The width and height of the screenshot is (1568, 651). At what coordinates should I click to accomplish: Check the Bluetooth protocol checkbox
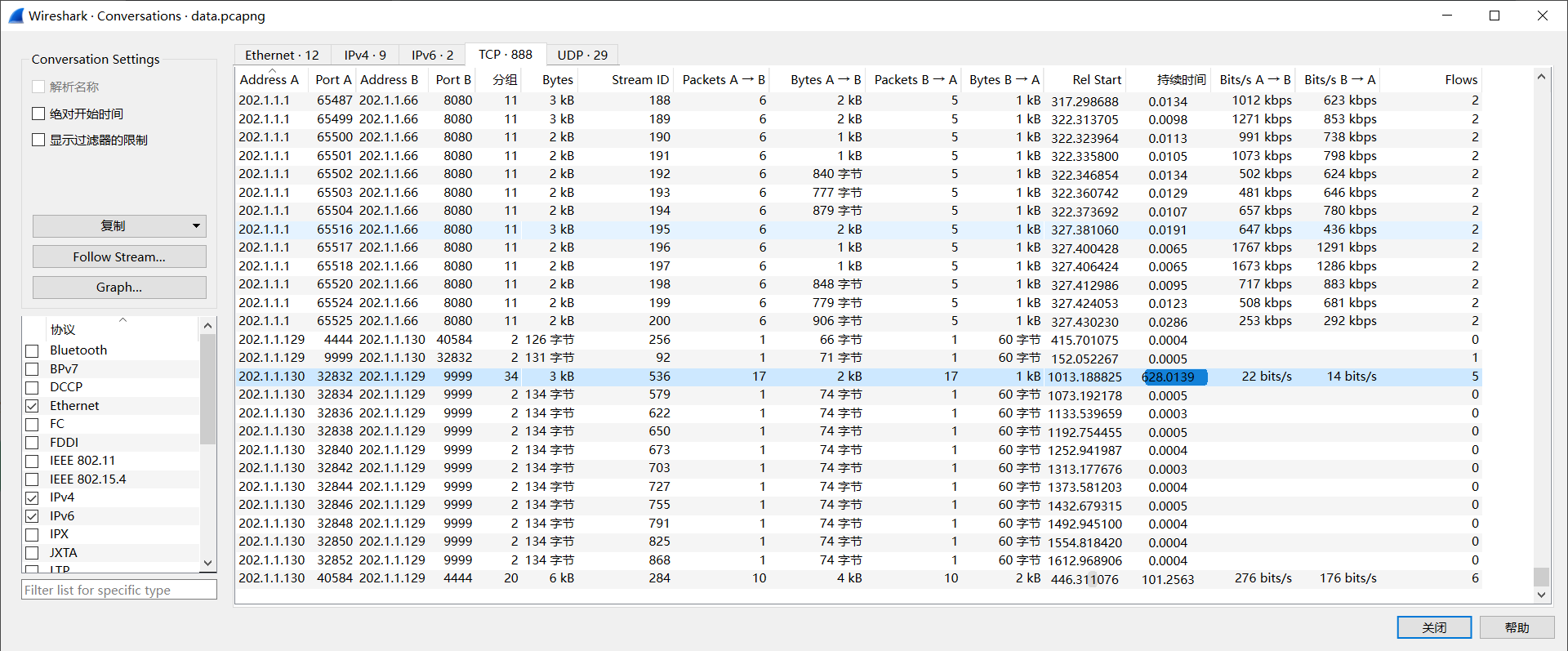click(33, 350)
